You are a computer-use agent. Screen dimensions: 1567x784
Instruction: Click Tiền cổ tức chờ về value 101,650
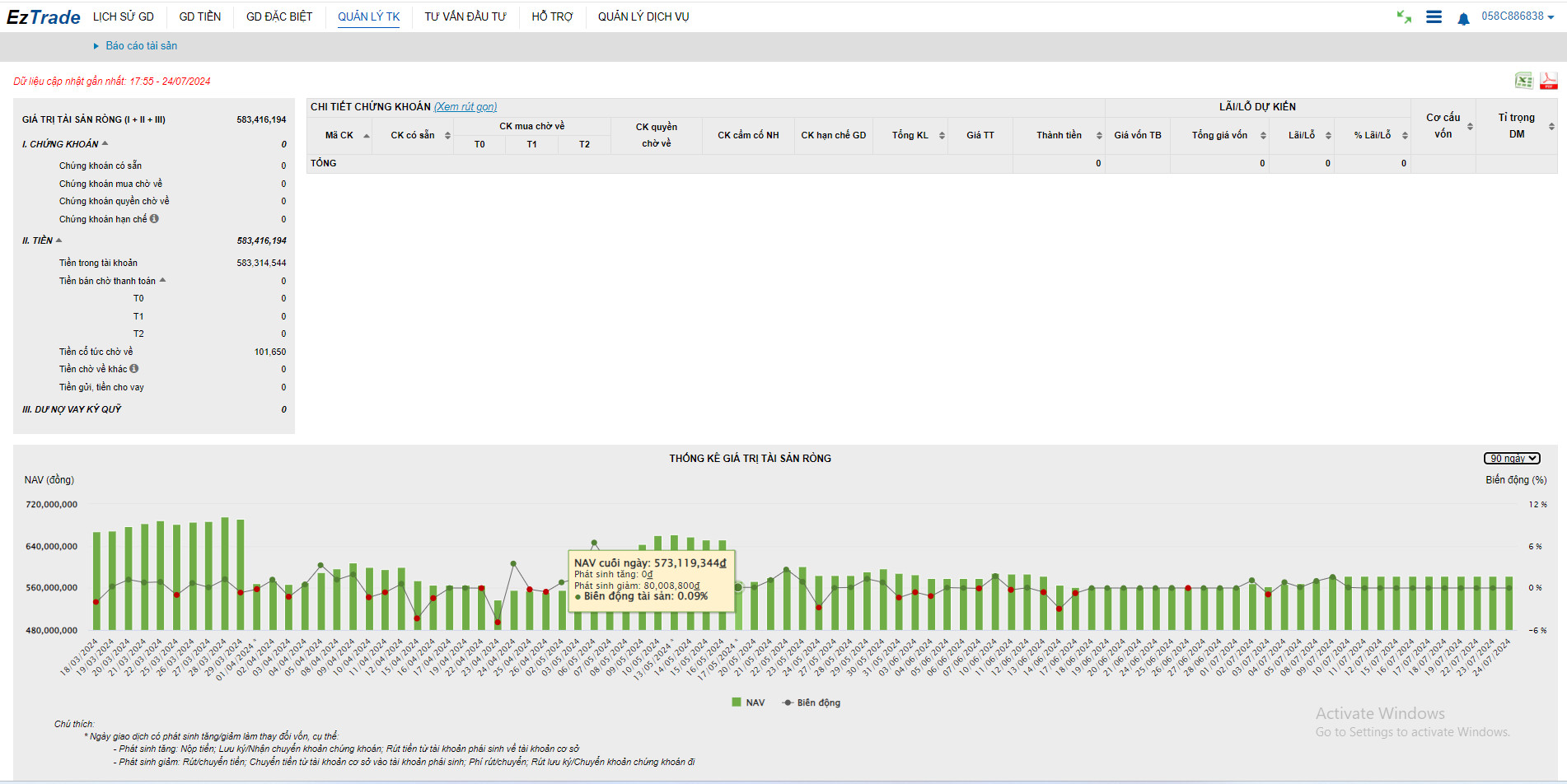(x=270, y=352)
